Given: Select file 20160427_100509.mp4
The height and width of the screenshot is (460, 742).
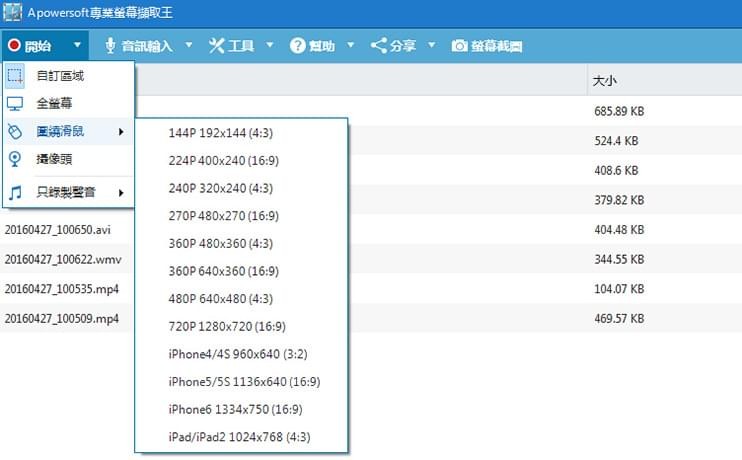Looking at the screenshot, I should pos(62,318).
